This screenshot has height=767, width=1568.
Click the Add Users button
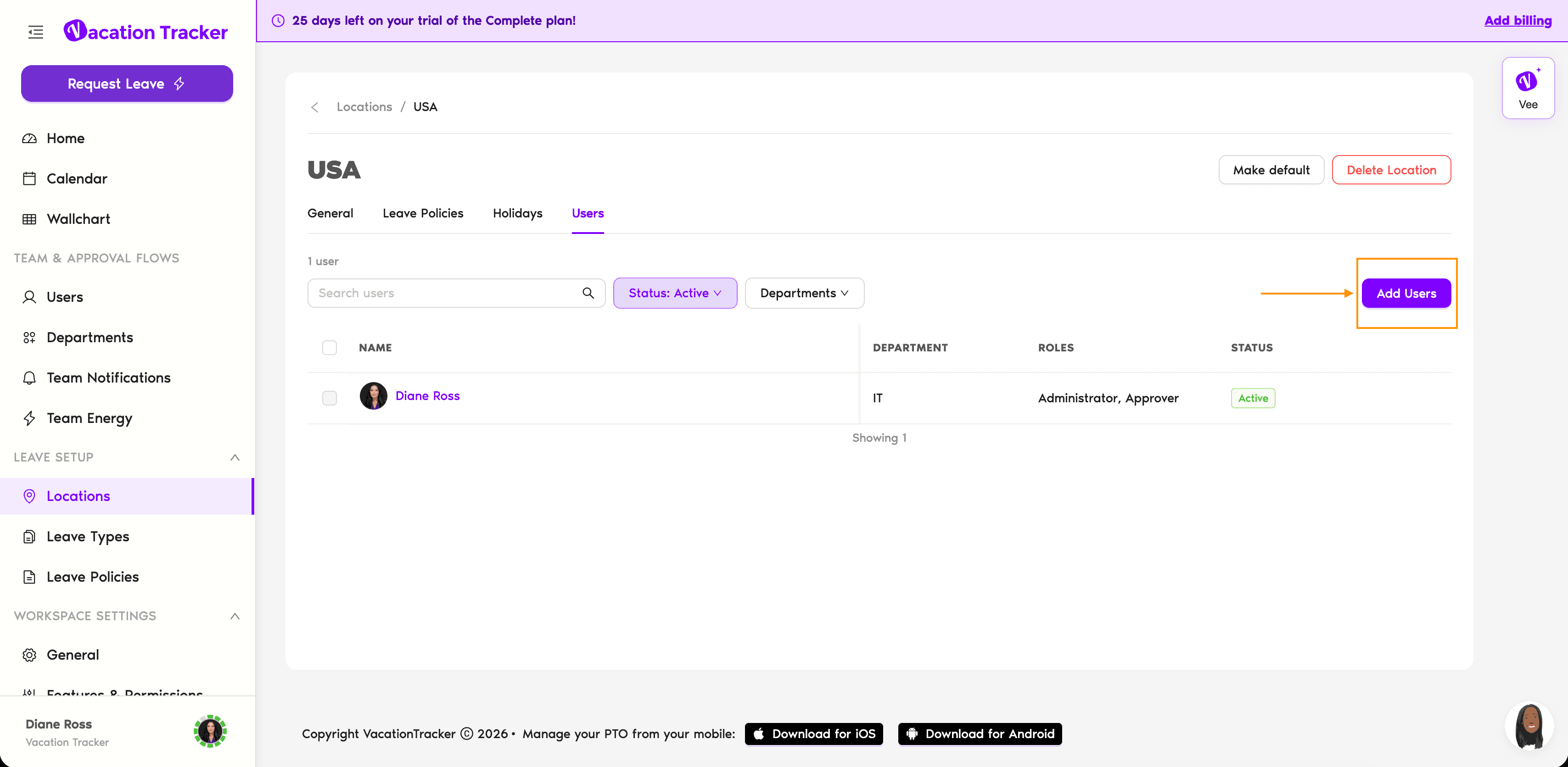tap(1407, 293)
